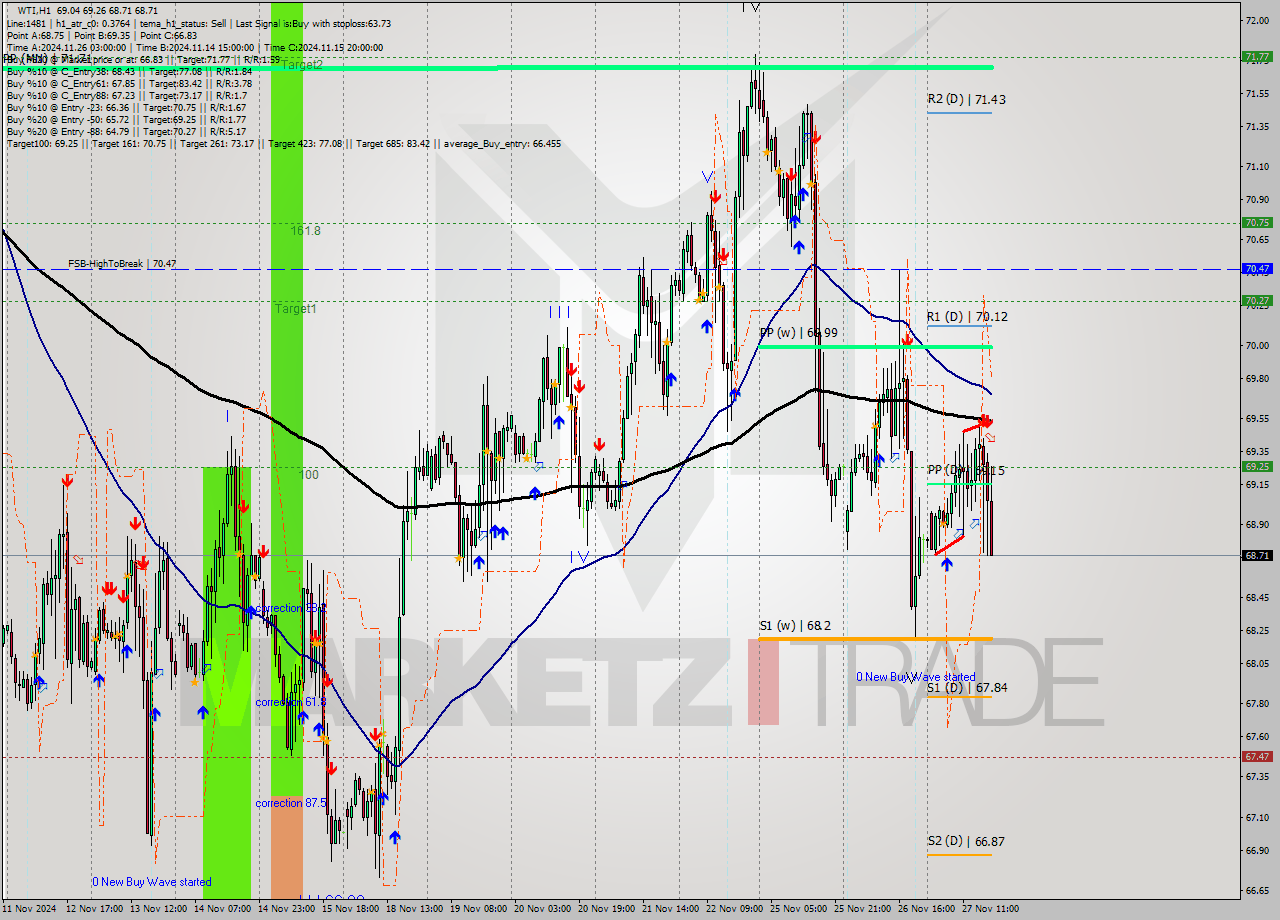Click the Target 685: 83.42 text
Viewport: 1280px width, 920px height.
pyautogui.click(x=393, y=143)
